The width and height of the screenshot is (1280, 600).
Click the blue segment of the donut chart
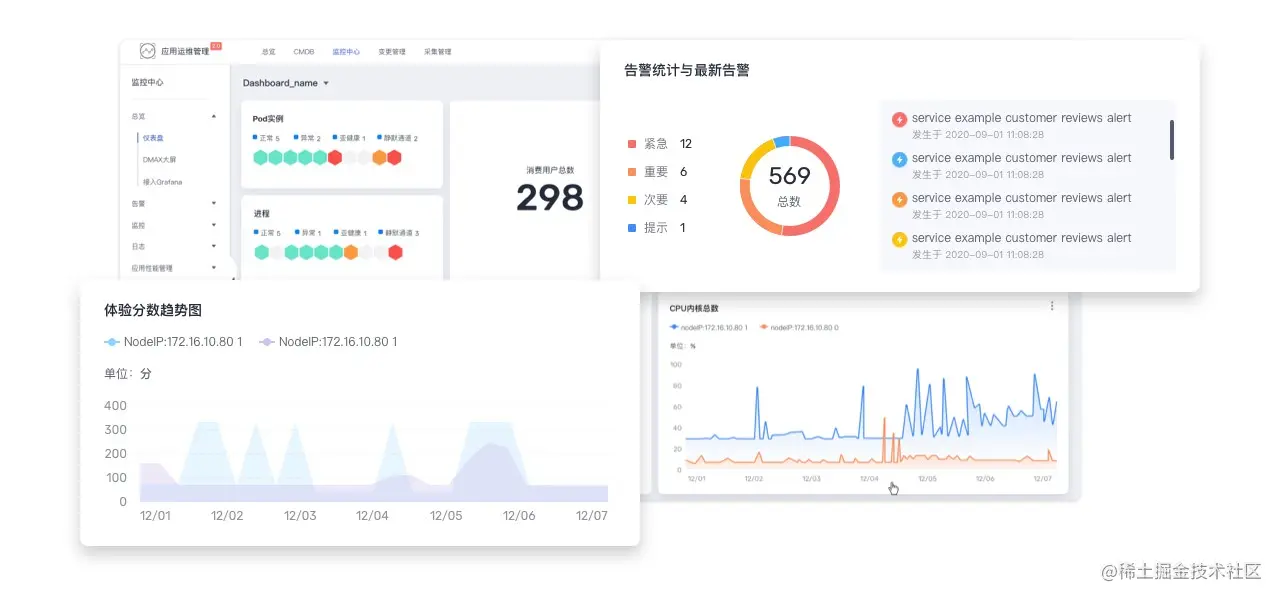pyautogui.click(x=782, y=142)
